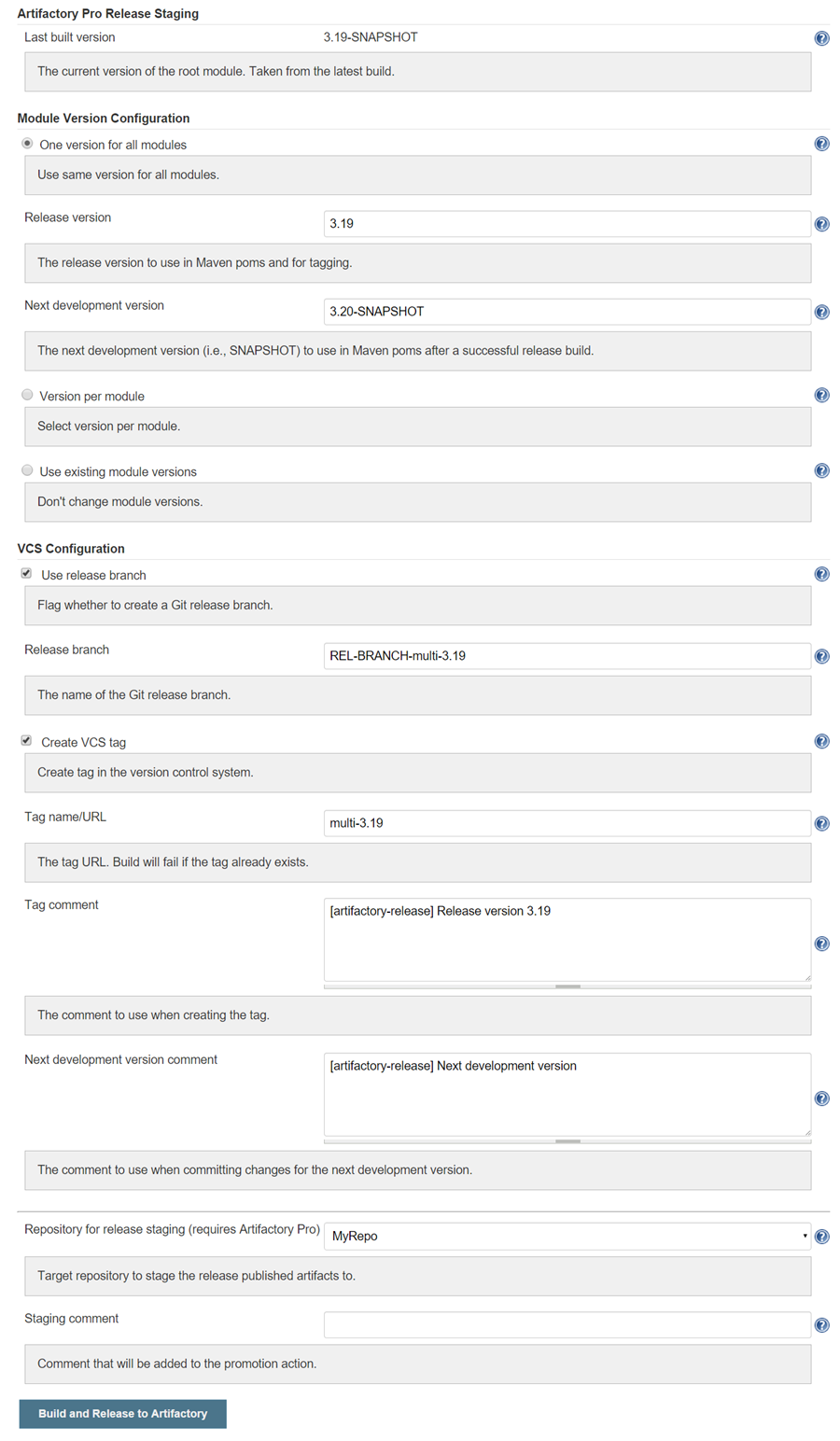Disable the Create VCS tag checkbox
Viewport: 840px width, 1441px height.
click(26, 739)
